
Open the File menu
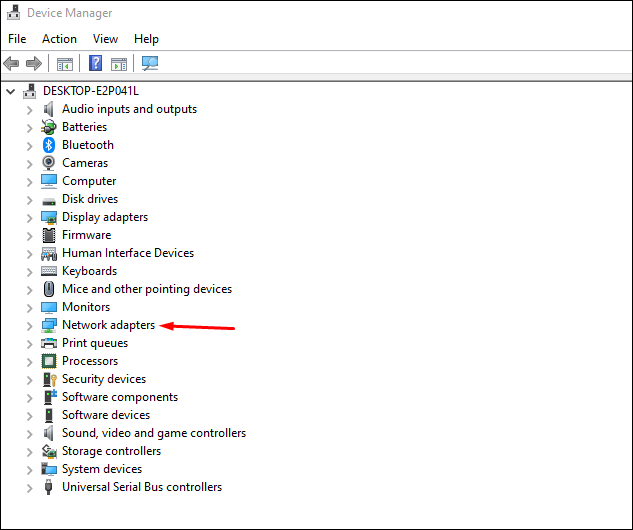point(17,39)
